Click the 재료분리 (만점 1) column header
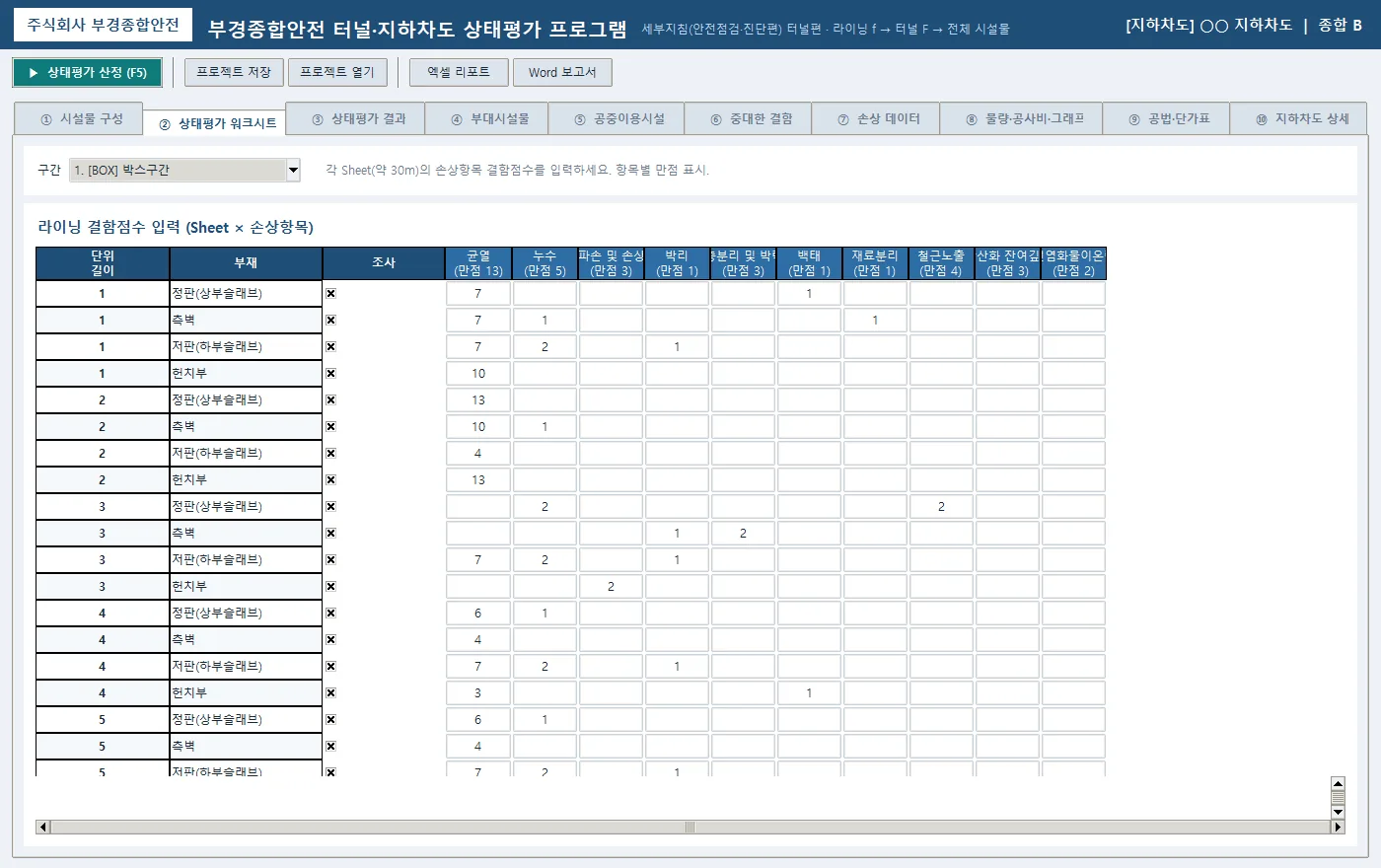The width and height of the screenshot is (1381, 868). pos(875,263)
